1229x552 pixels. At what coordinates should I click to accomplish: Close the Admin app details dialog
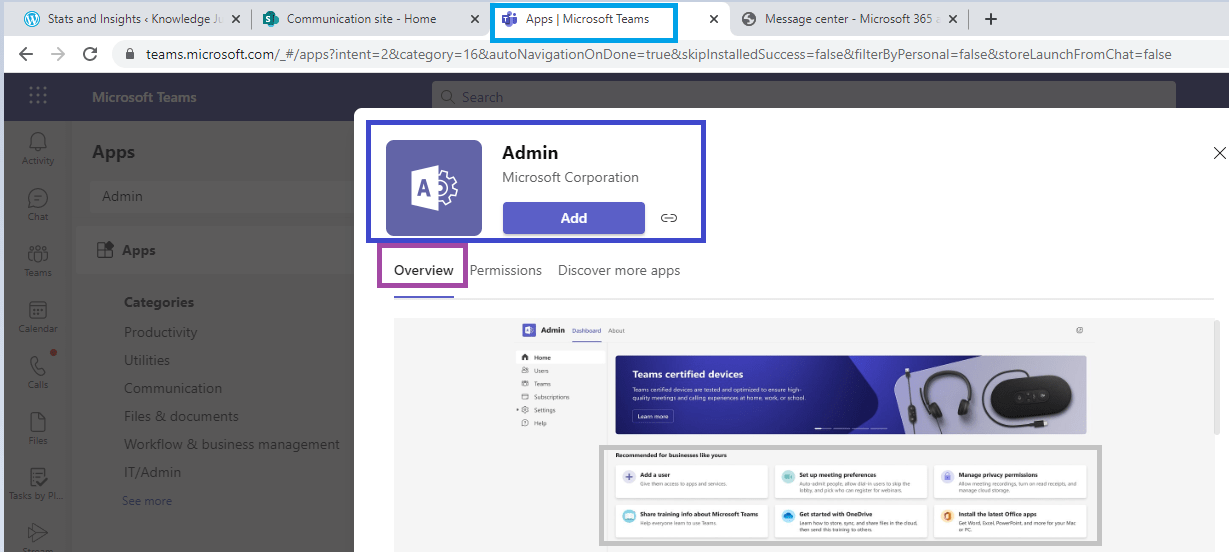[x=1219, y=153]
